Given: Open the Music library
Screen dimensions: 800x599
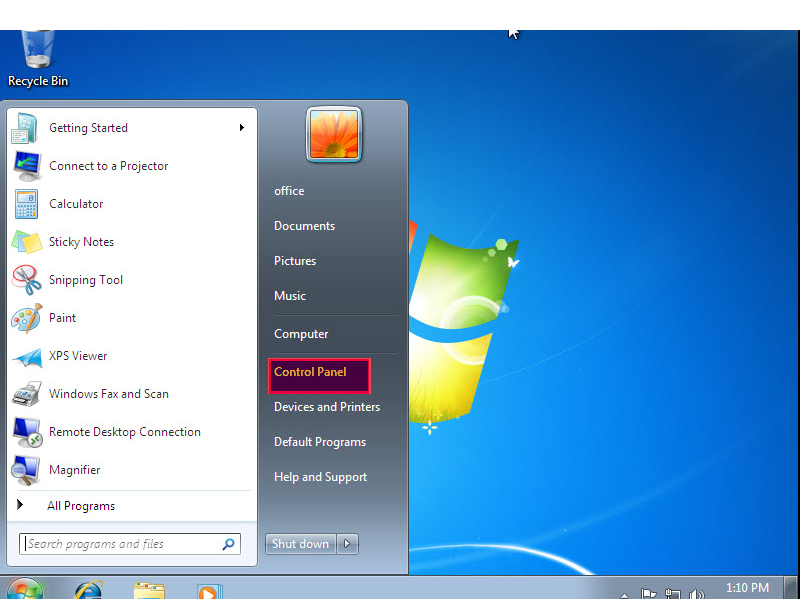Looking at the screenshot, I should (x=290, y=296).
